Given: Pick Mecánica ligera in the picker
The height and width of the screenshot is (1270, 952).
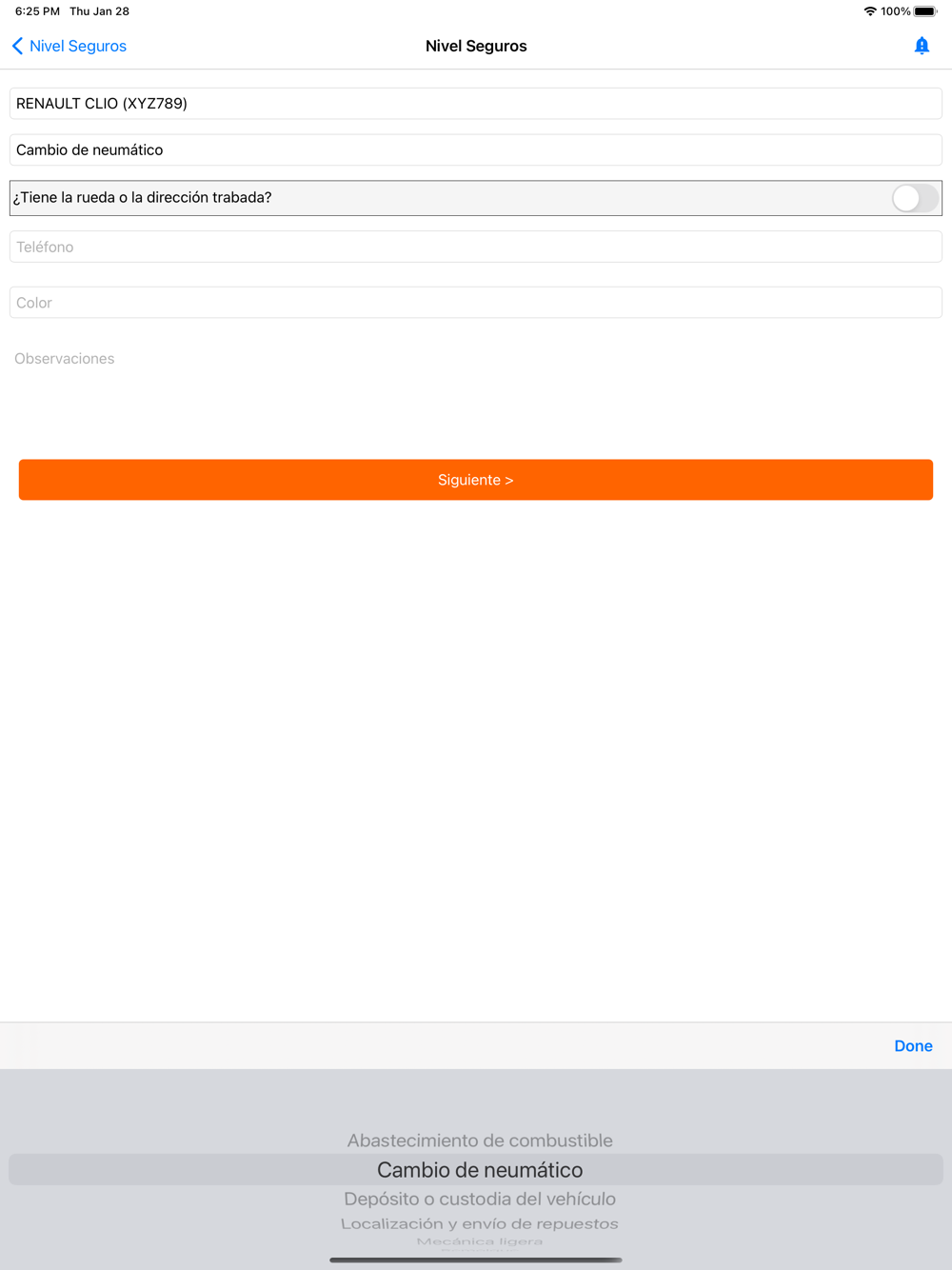Looking at the screenshot, I should (x=480, y=1241).
